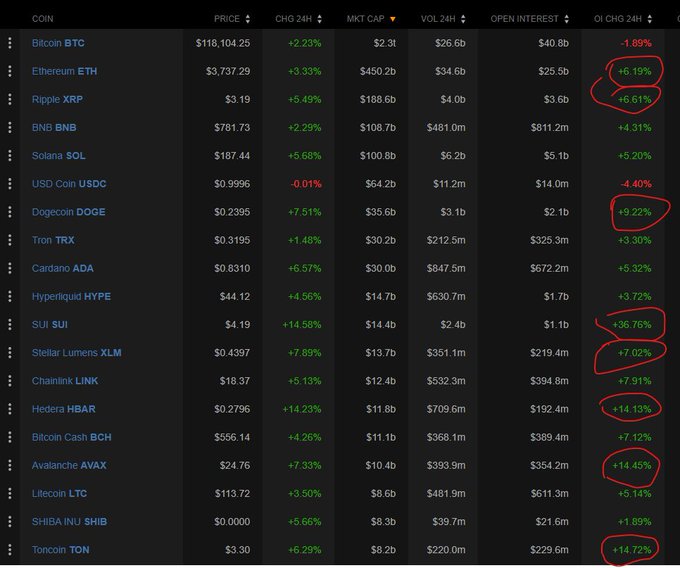The width and height of the screenshot is (680, 568).
Task: Select Bitcoin OI change -1.89%
Action: pyautogui.click(x=636, y=43)
